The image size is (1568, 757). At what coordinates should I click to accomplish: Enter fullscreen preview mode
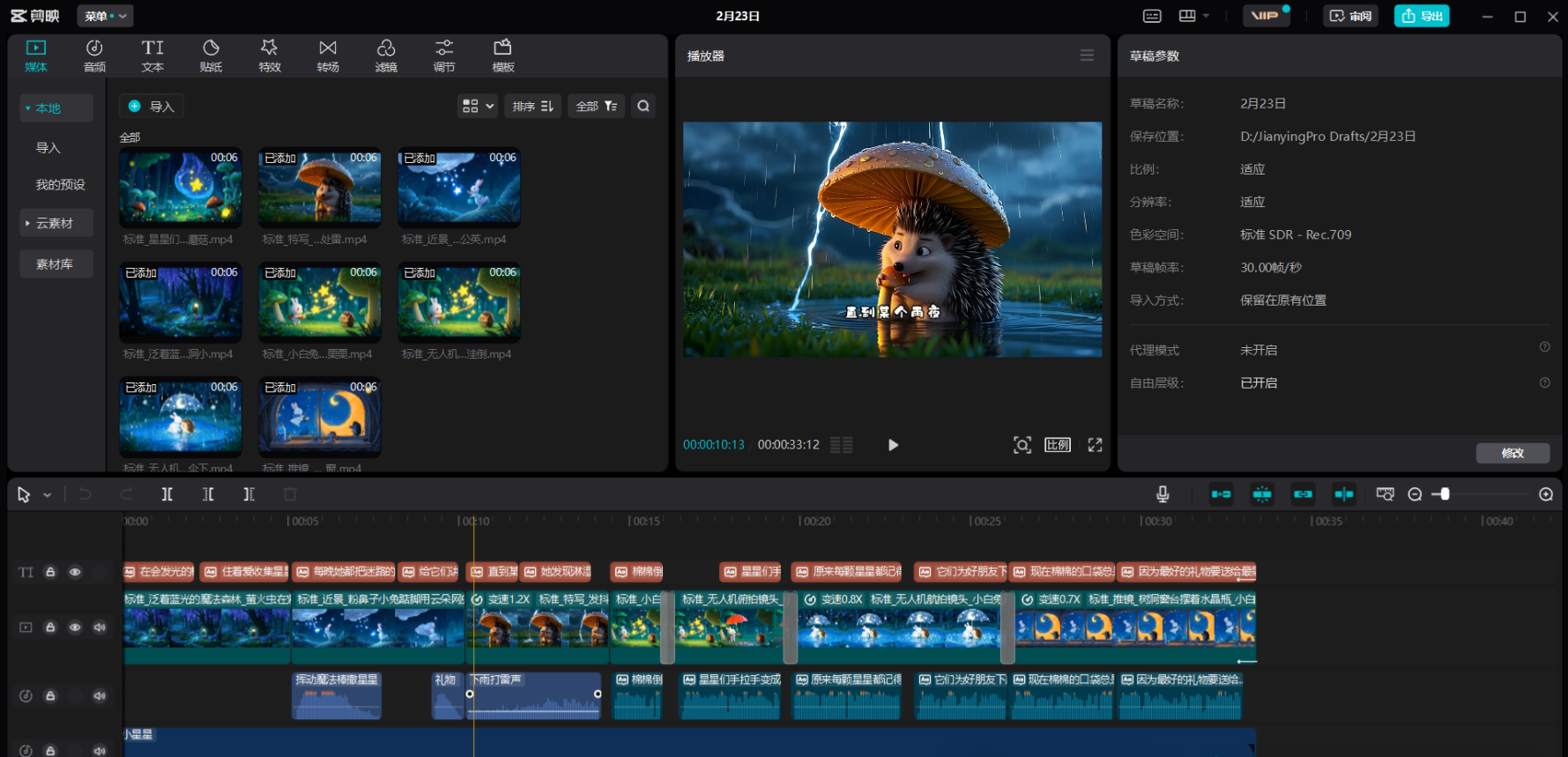tap(1095, 445)
